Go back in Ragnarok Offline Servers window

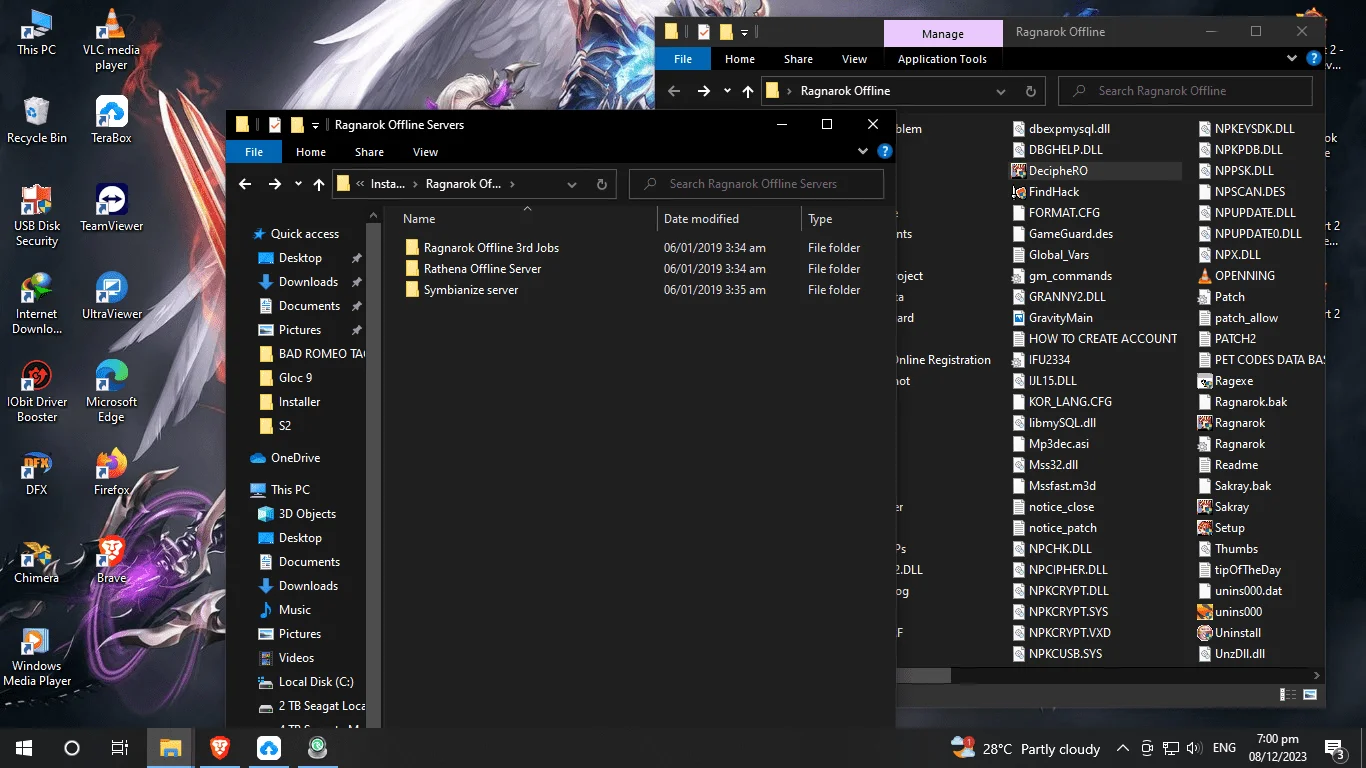(245, 184)
